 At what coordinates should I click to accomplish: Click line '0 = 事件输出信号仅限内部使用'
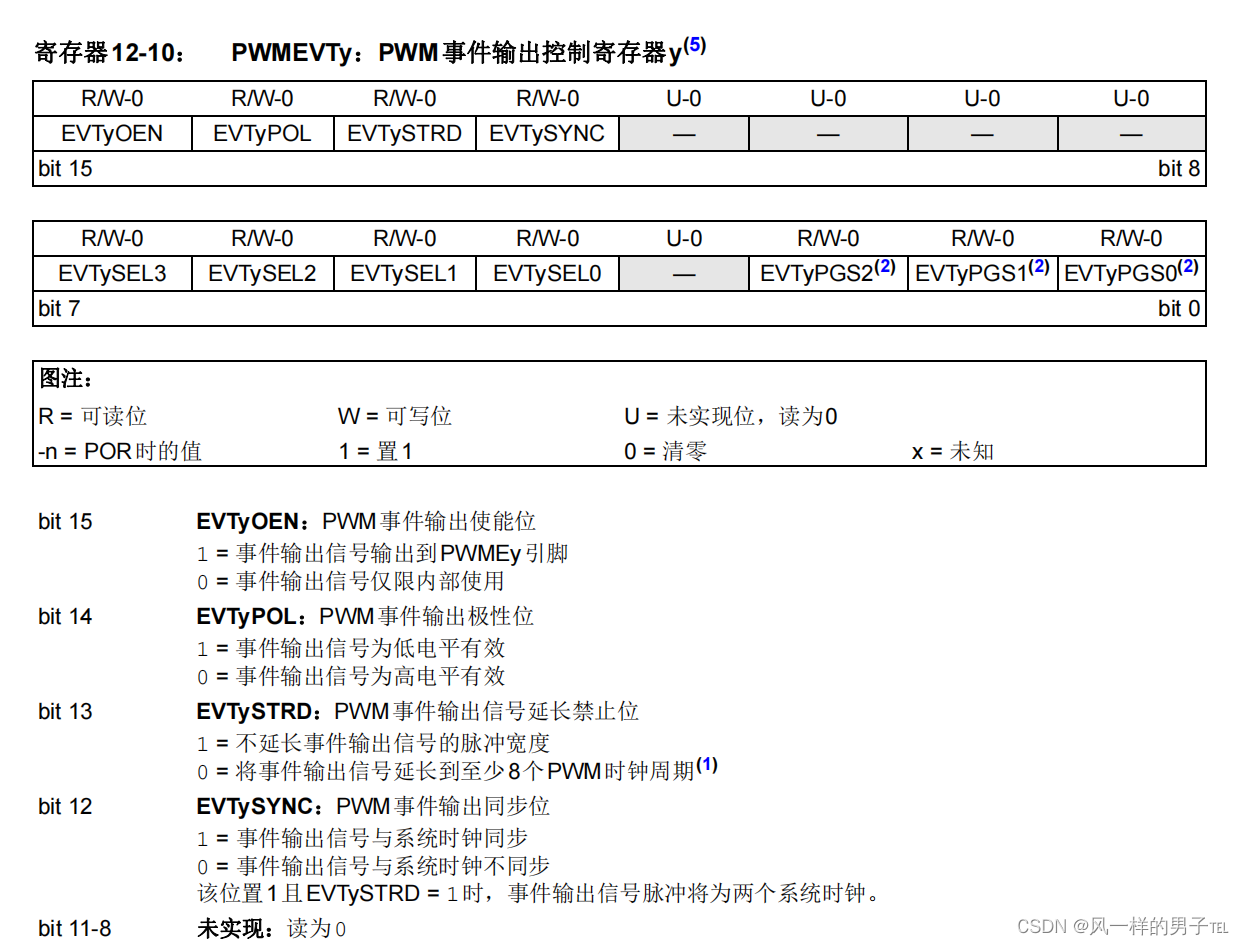351,581
